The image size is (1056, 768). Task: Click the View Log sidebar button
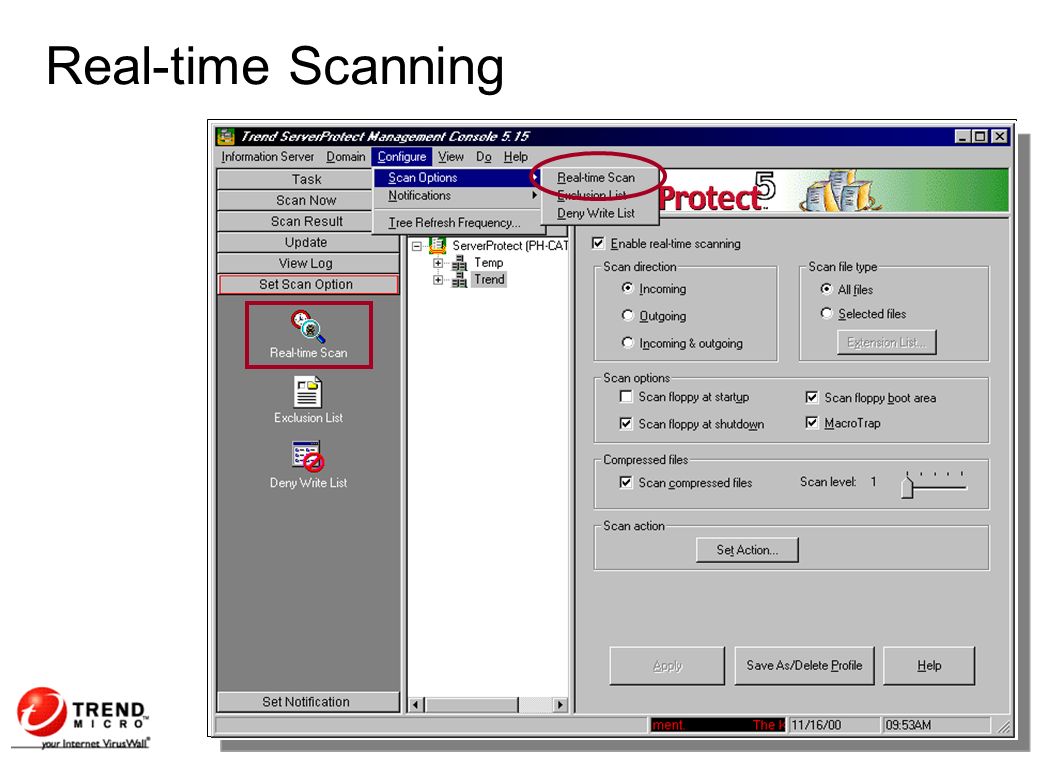coord(307,263)
